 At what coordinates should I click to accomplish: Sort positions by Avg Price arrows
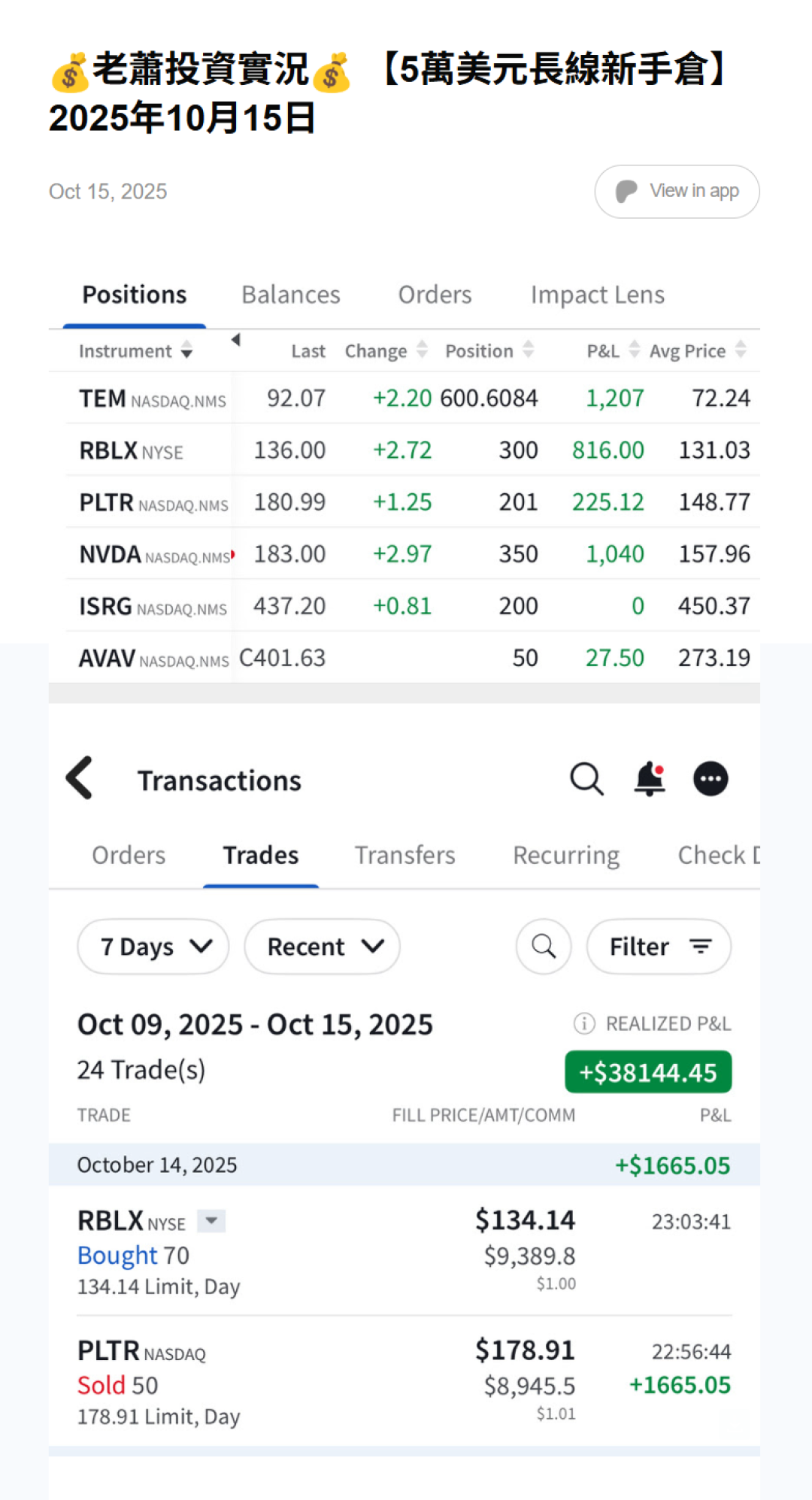click(741, 350)
